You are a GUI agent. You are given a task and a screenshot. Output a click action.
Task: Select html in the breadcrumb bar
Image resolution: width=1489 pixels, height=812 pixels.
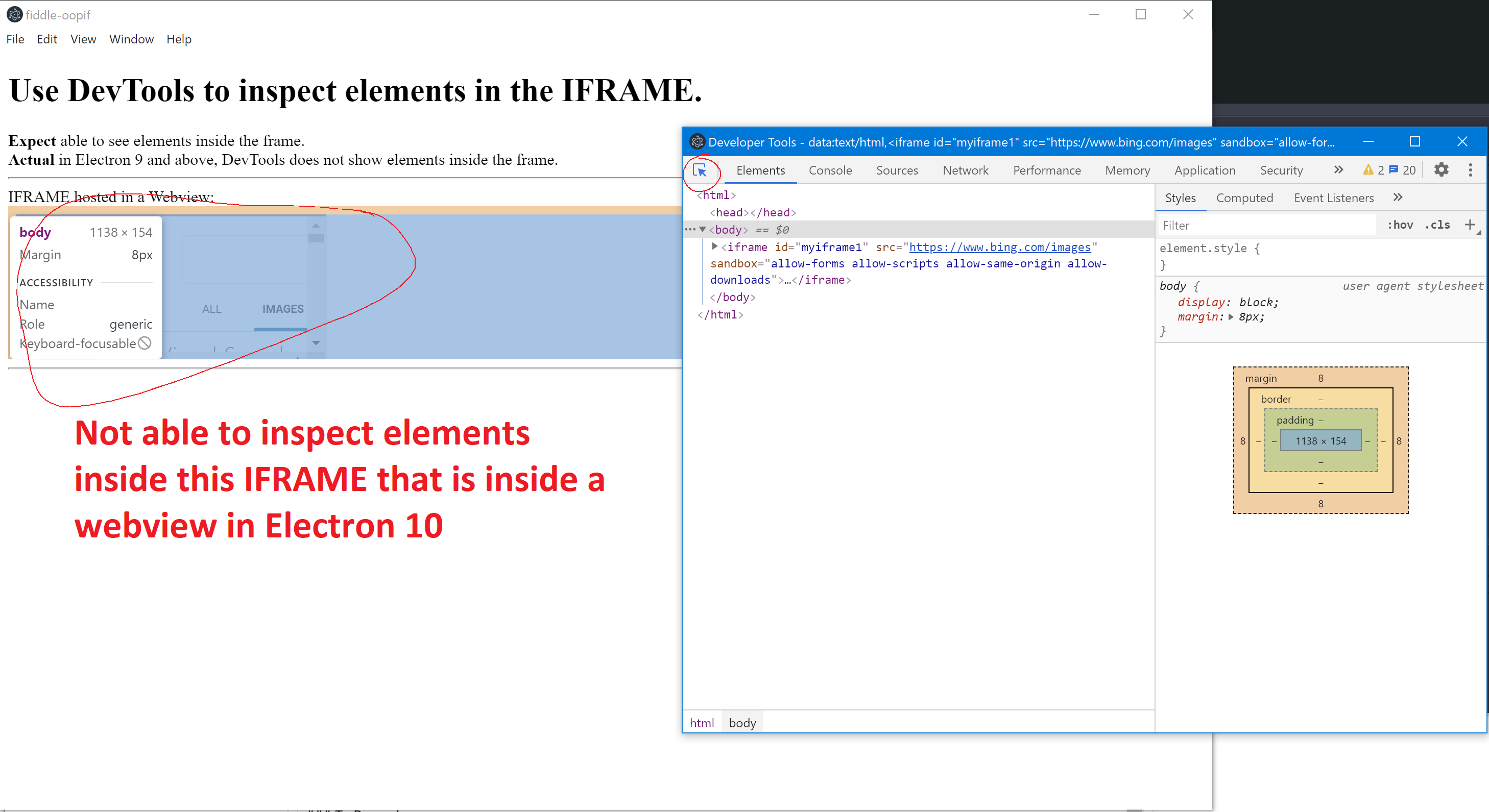702,723
